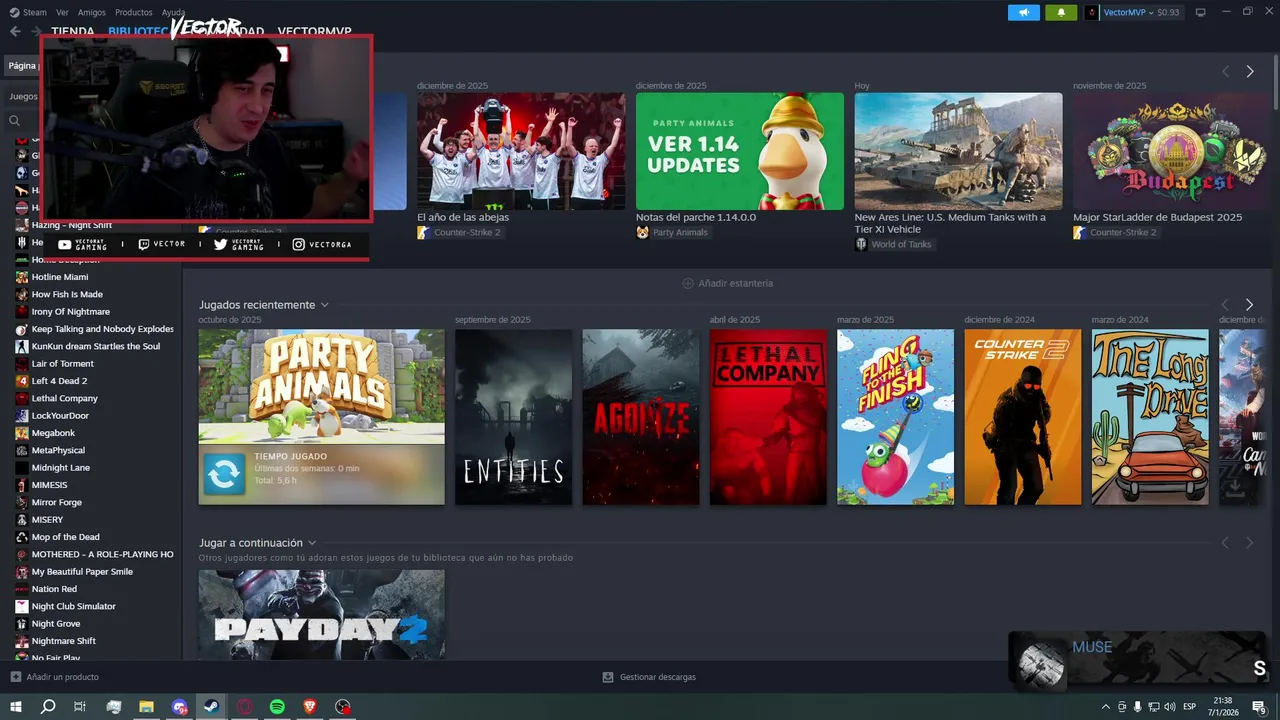Click the Left 4 Dead 2 game icon
This screenshot has height=720, width=1280.
pyautogui.click(x=22, y=381)
